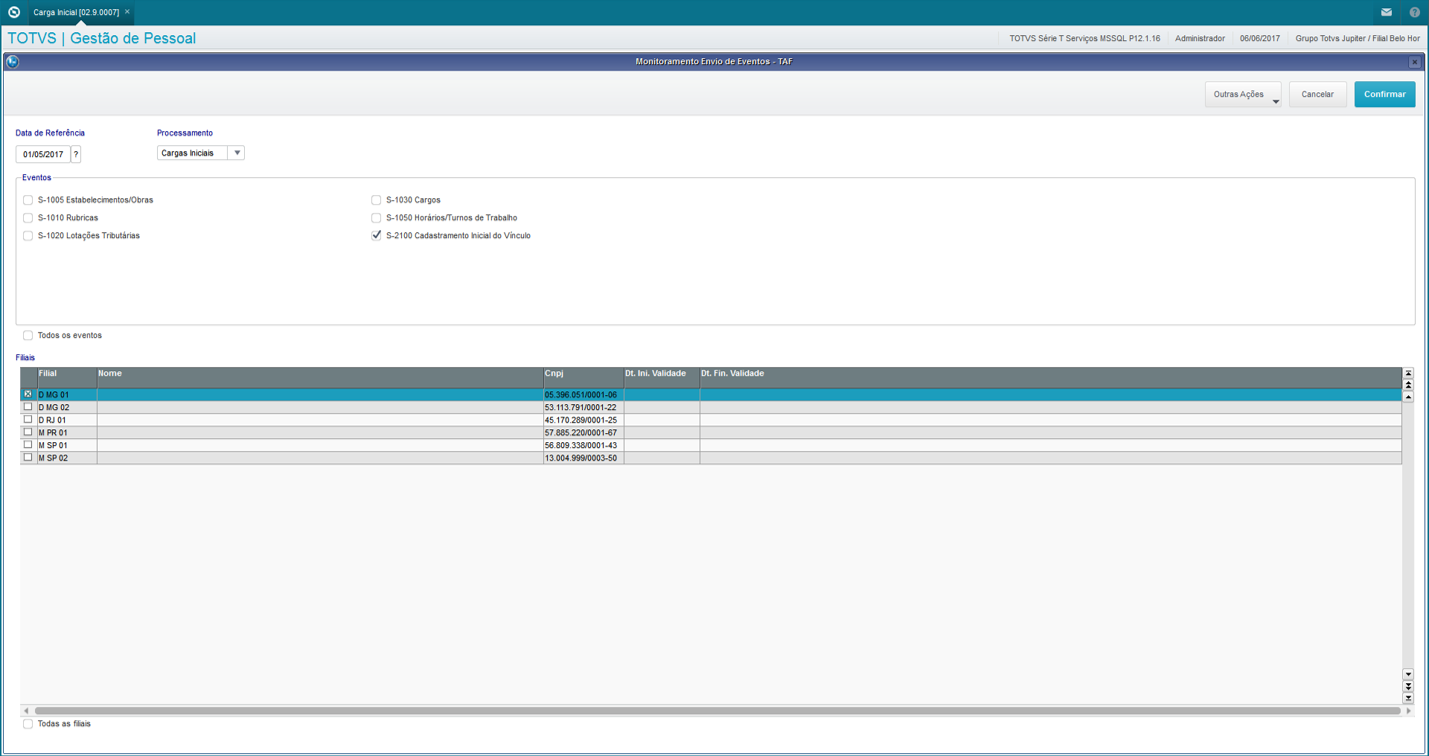Enable the Todos os eventos checkbox

click(x=28, y=336)
